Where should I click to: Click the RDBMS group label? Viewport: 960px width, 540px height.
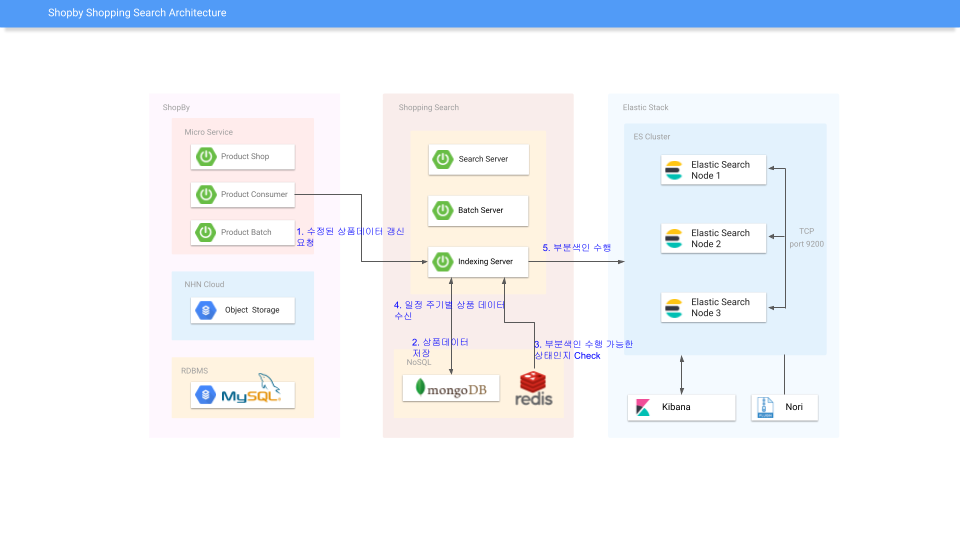(x=195, y=371)
